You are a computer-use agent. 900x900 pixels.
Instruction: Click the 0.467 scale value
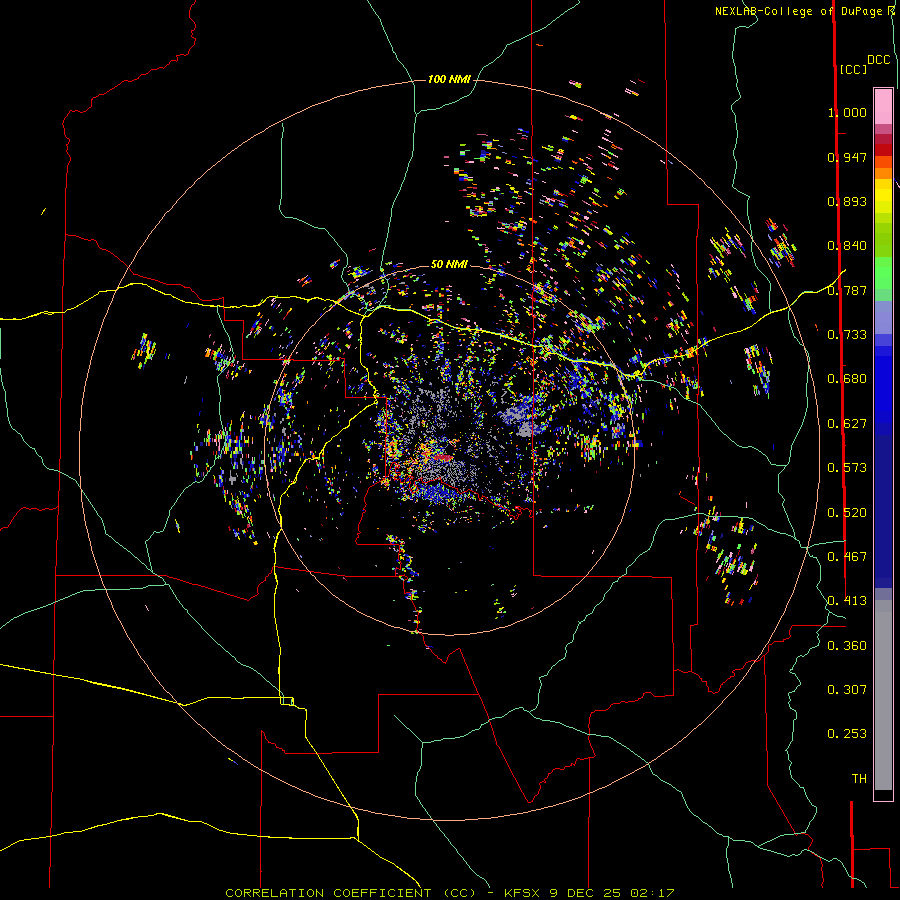point(847,557)
